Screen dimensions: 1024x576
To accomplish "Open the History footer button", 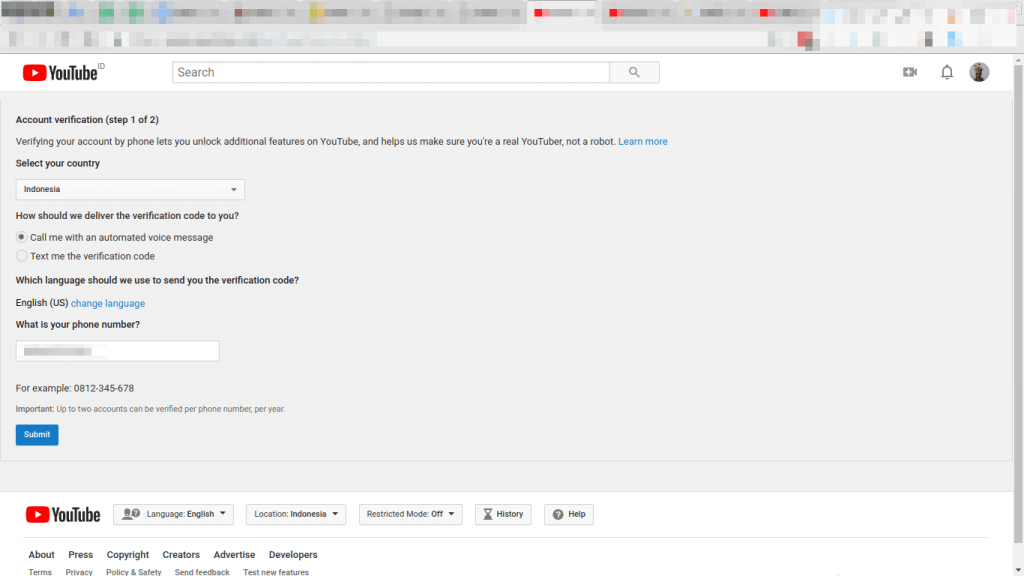I will (x=503, y=515).
